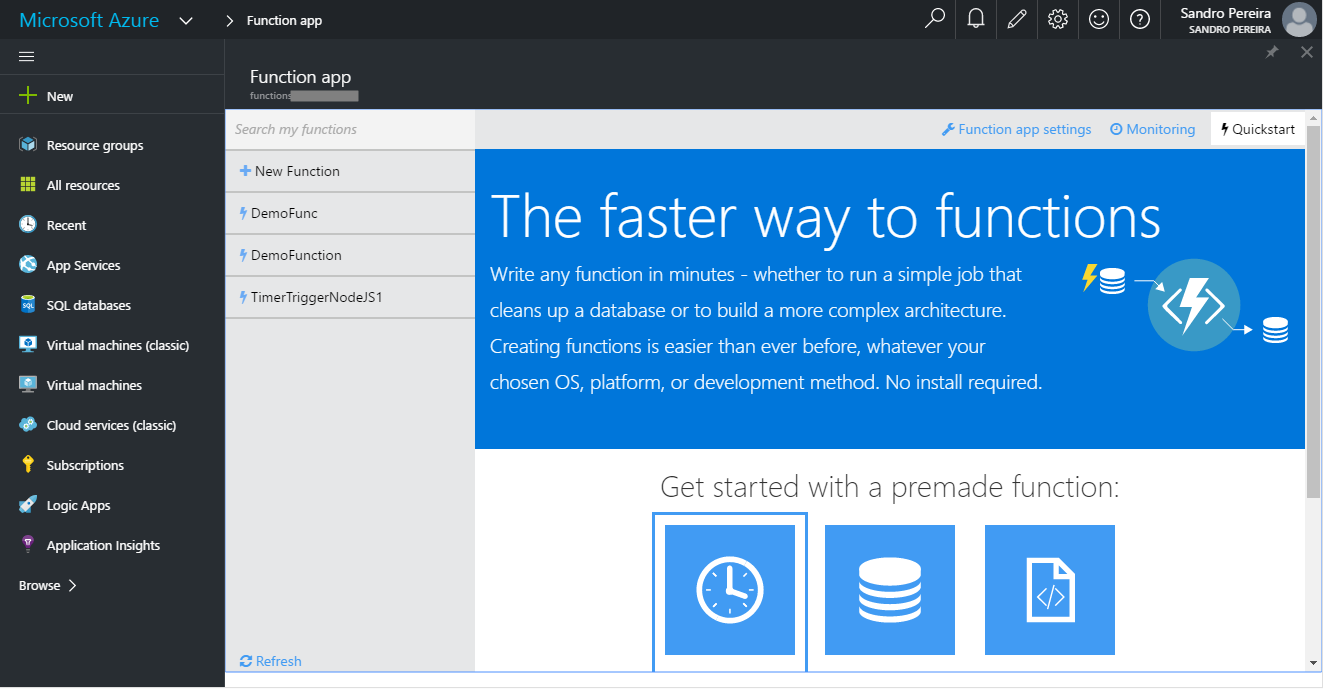Screen dimensions: 1323x689
Task: Click the Virtual machines monitor icon
Action: 28,385
